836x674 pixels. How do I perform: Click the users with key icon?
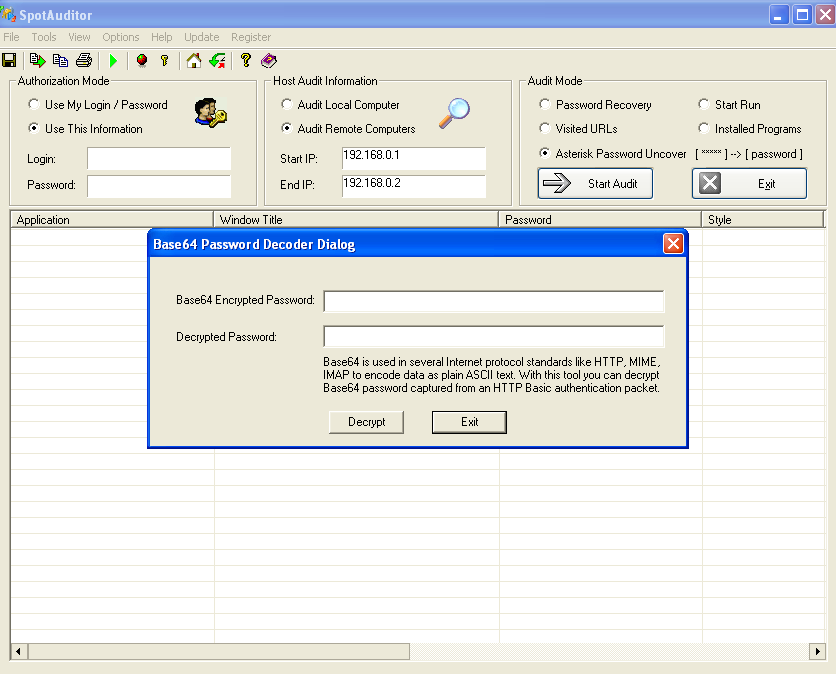[x=211, y=113]
